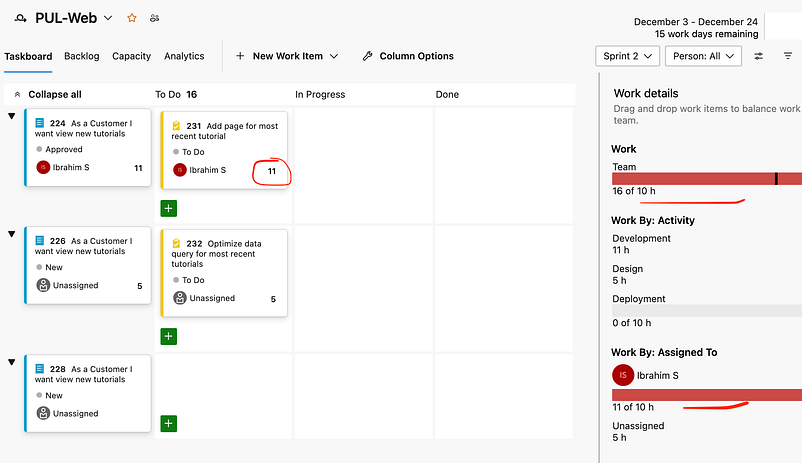Open view options settings sliders icon

pyautogui.click(x=759, y=56)
